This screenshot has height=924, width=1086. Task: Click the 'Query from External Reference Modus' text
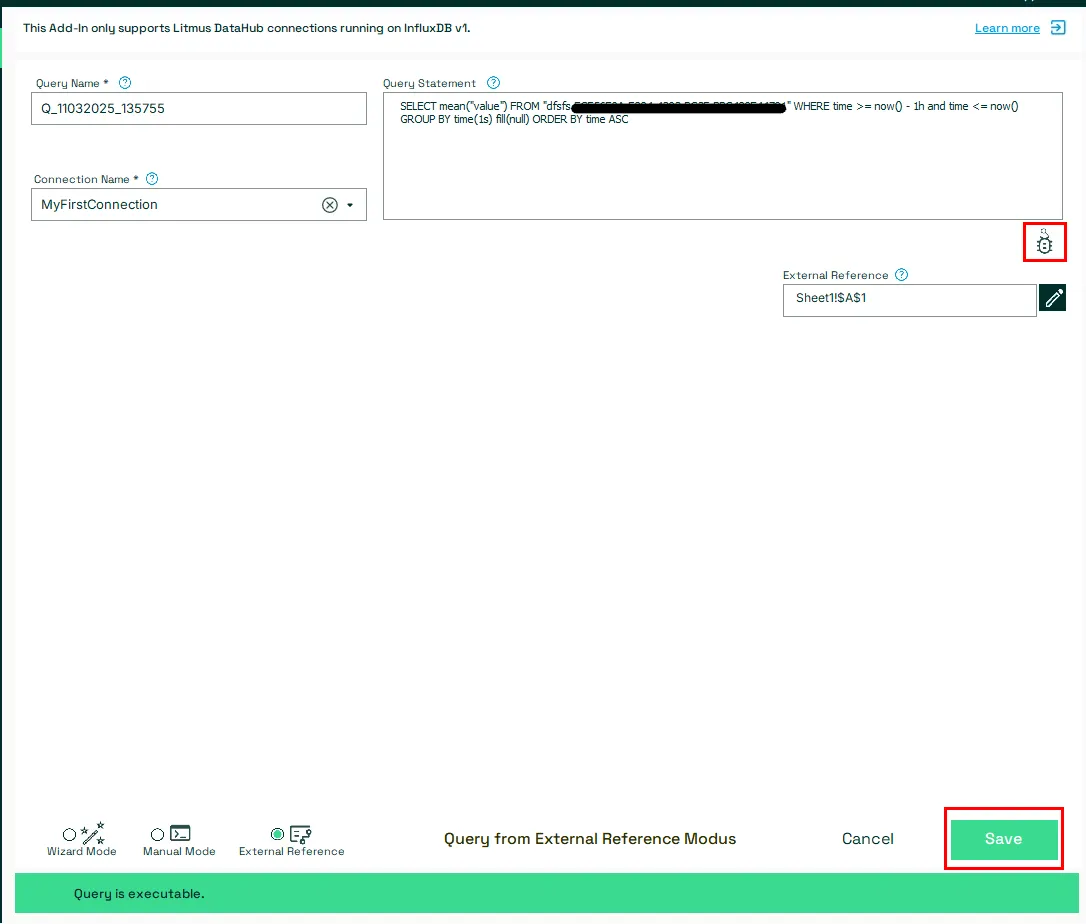coord(590,839)
